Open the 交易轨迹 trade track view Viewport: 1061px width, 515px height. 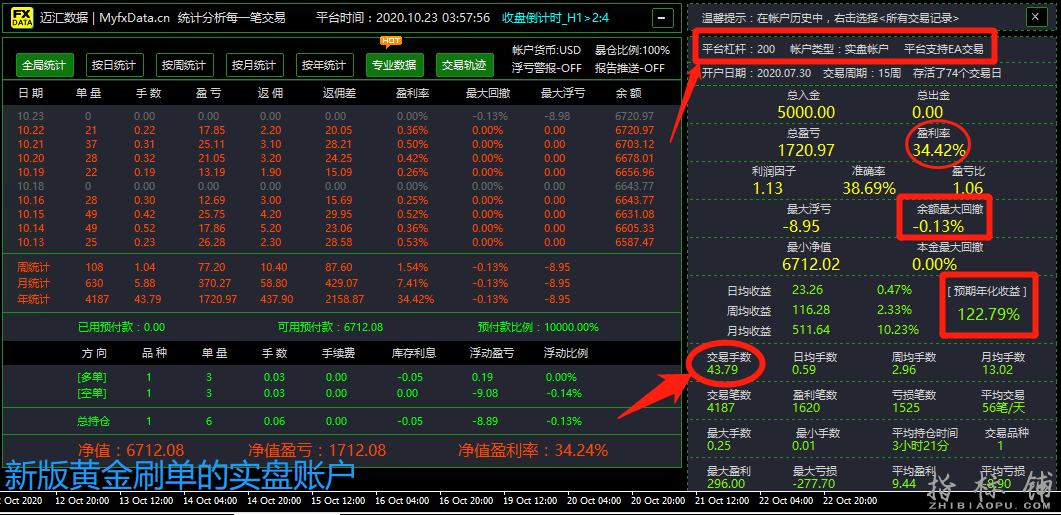[464, 65]
